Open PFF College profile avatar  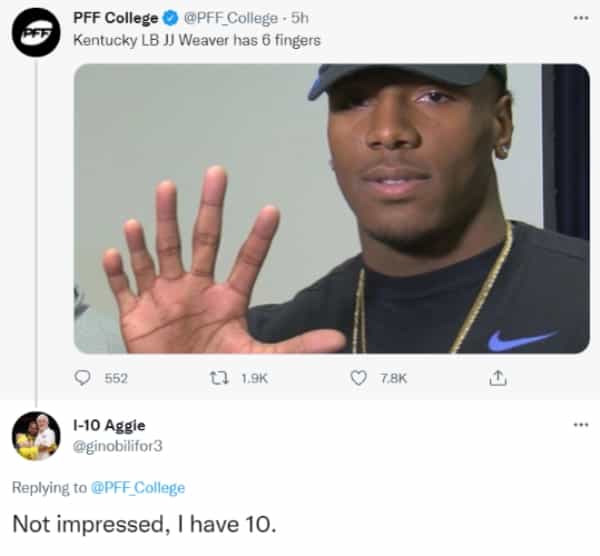click(x=35, y=35)
